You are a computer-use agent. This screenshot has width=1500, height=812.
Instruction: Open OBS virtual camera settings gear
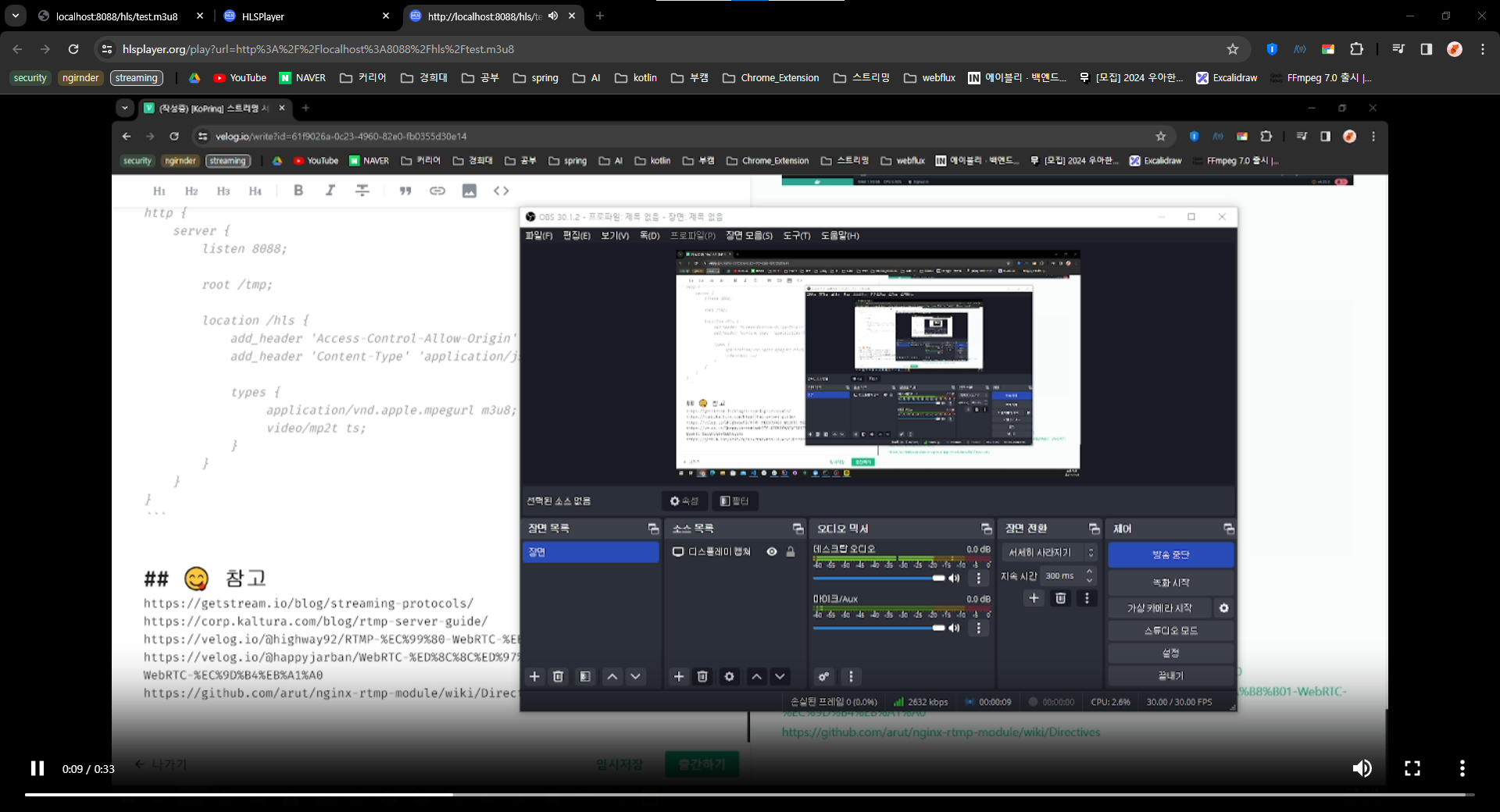(1224, 608)
